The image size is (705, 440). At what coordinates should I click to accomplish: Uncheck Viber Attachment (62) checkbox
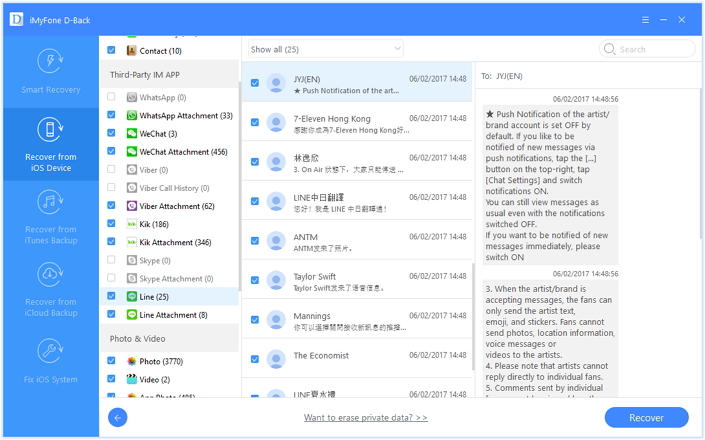(111, 205)
